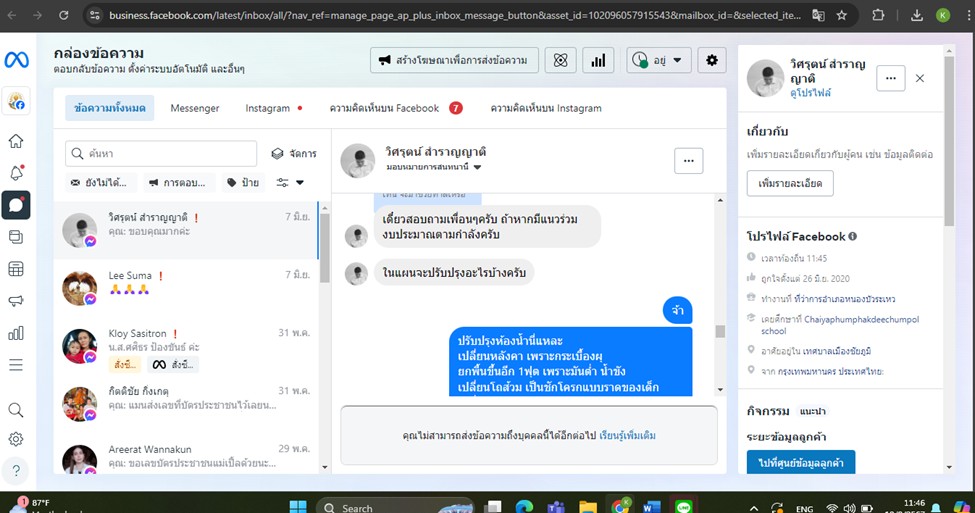Open the filter sliders dropdown in the conversation list

pos(290,183)
